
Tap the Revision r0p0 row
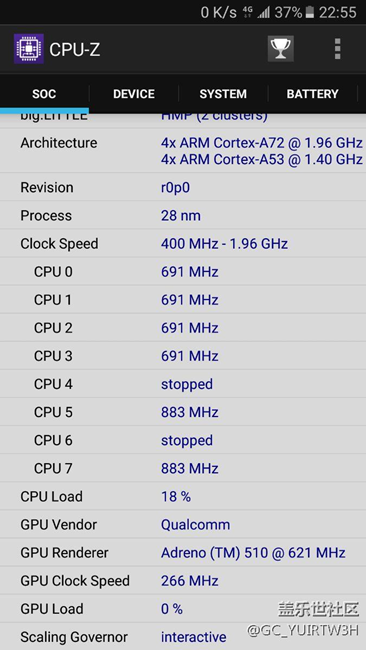[x=183, y=187]
